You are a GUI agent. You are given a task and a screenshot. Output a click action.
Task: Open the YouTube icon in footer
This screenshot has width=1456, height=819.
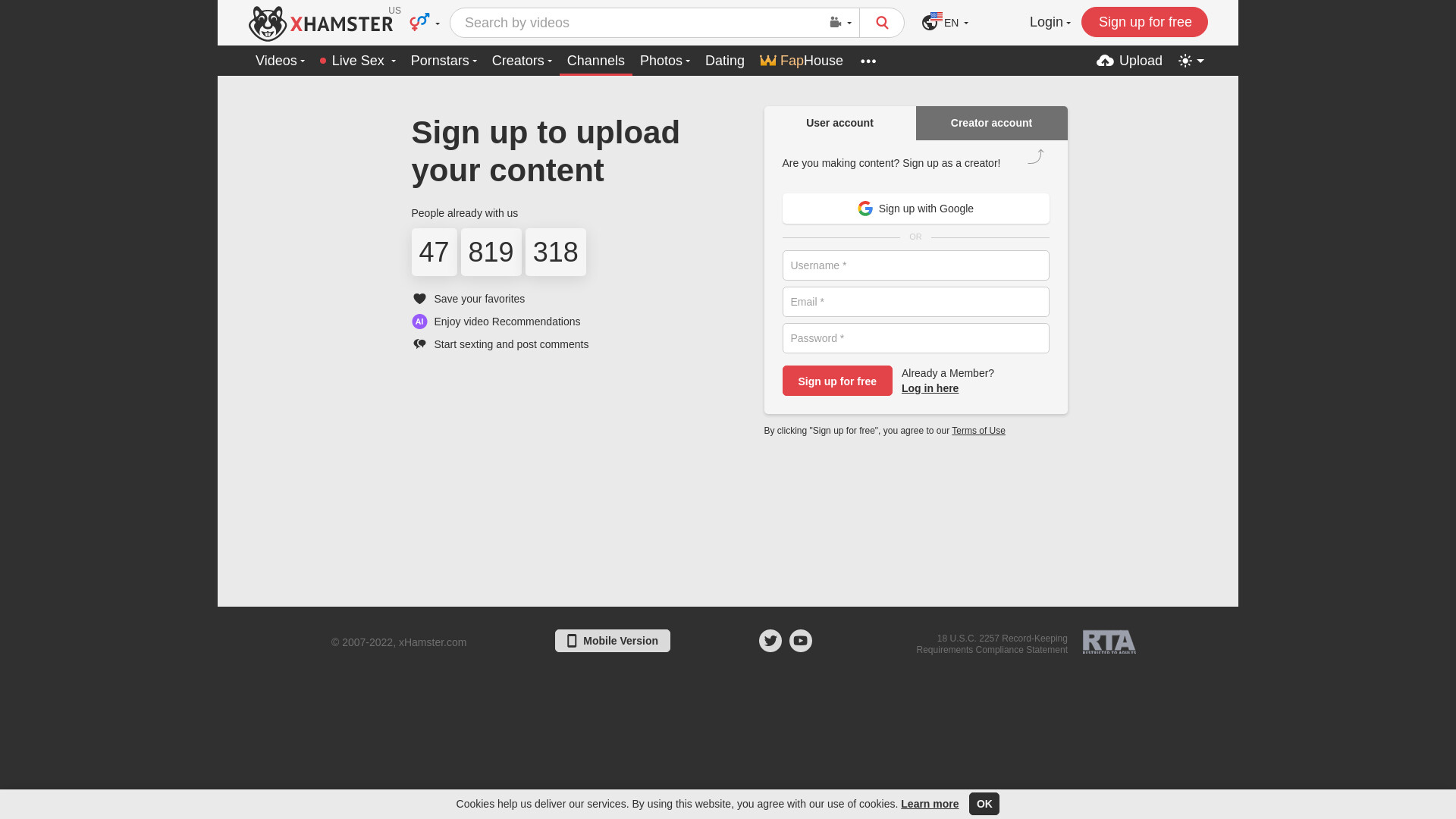(x=801, y=641)
